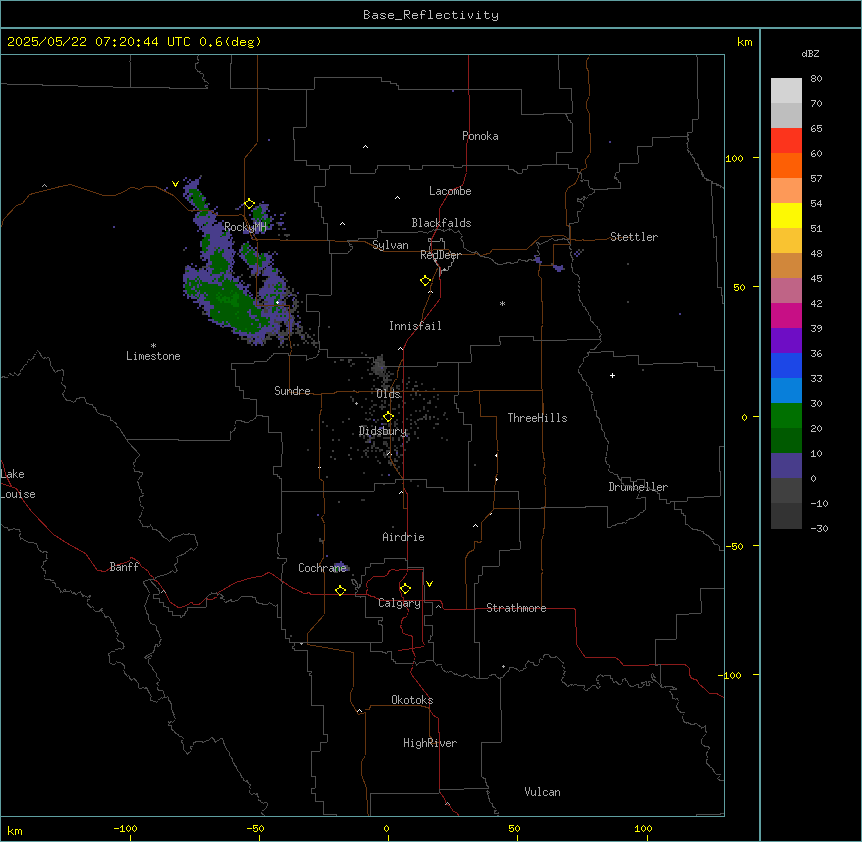
Task: Click the Didsbury map label
Action: click(383, 431)
